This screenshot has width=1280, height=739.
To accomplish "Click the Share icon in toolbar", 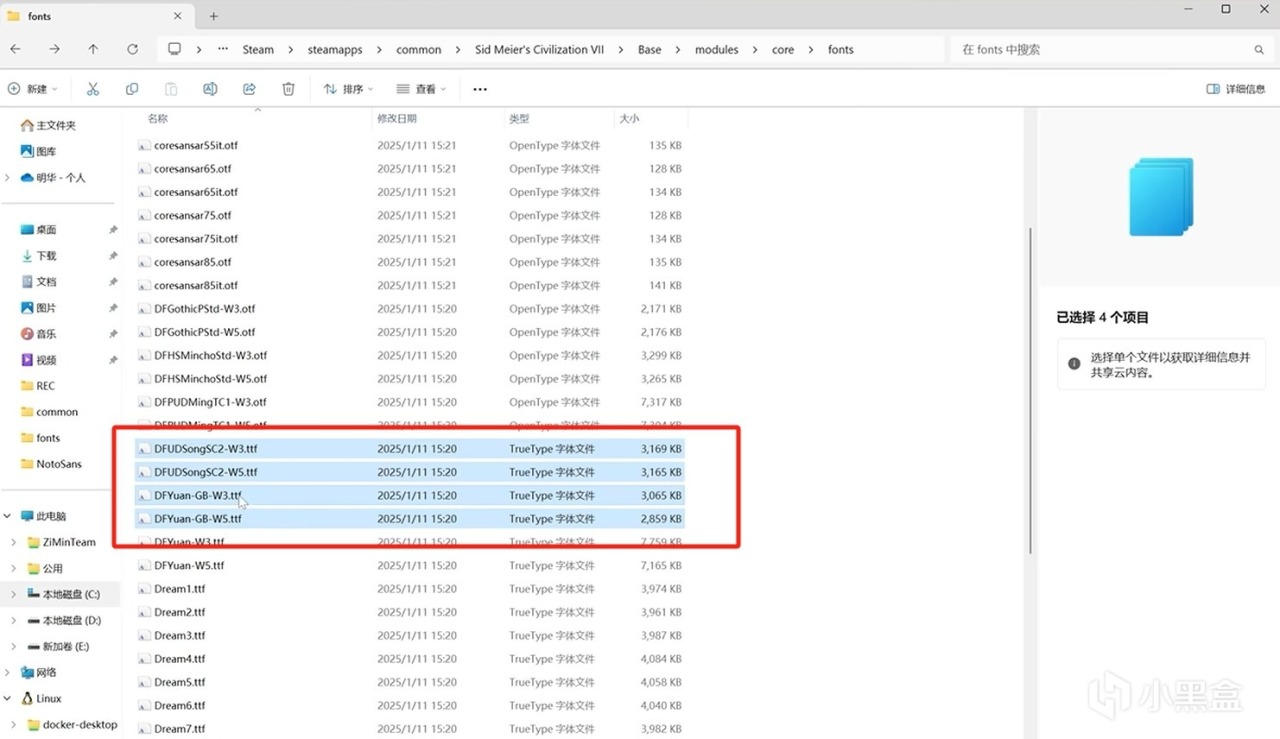I will (x=249, y=89).
